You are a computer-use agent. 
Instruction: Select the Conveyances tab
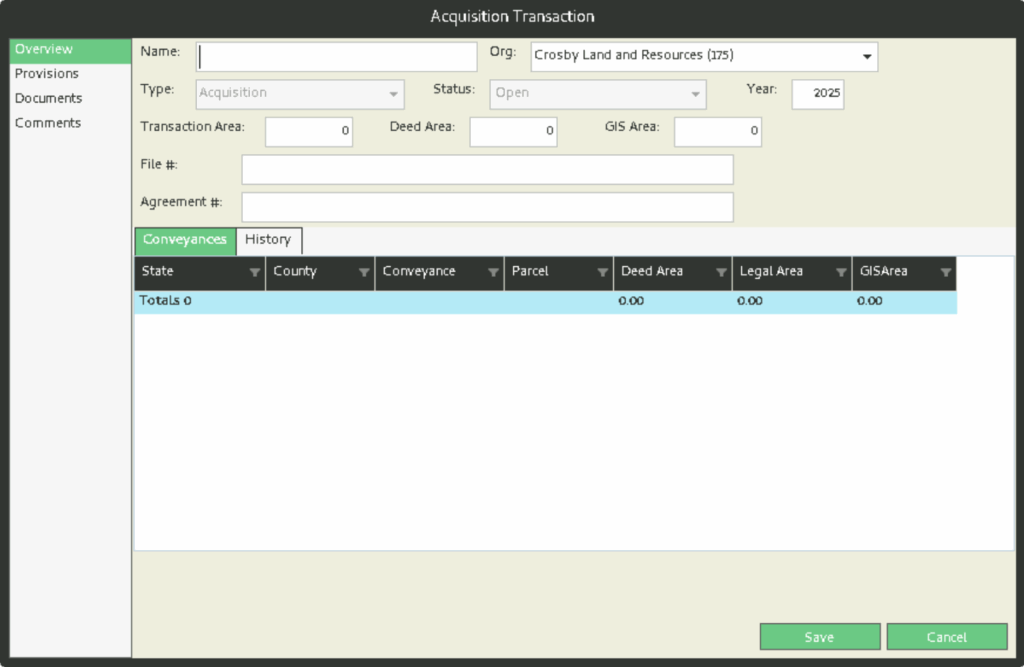click(x=185, y=240)
